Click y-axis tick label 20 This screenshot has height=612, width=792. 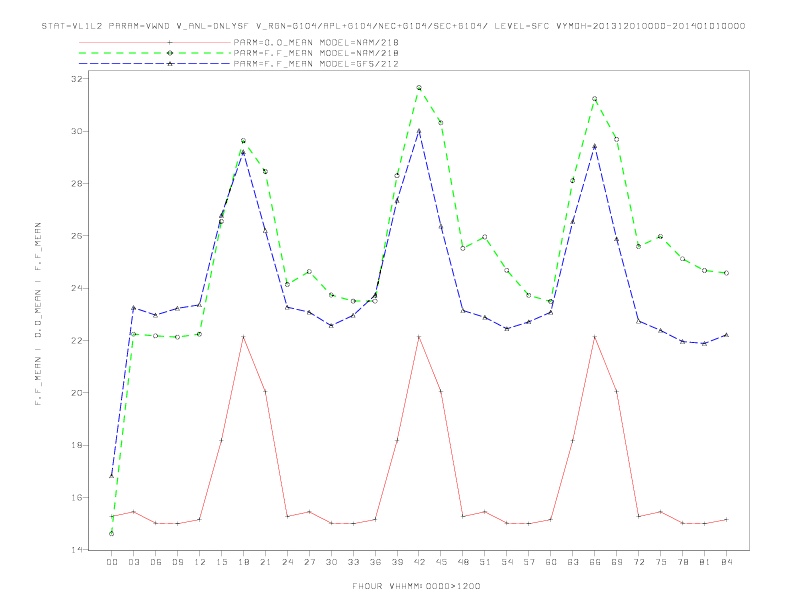tap(76, 393)
